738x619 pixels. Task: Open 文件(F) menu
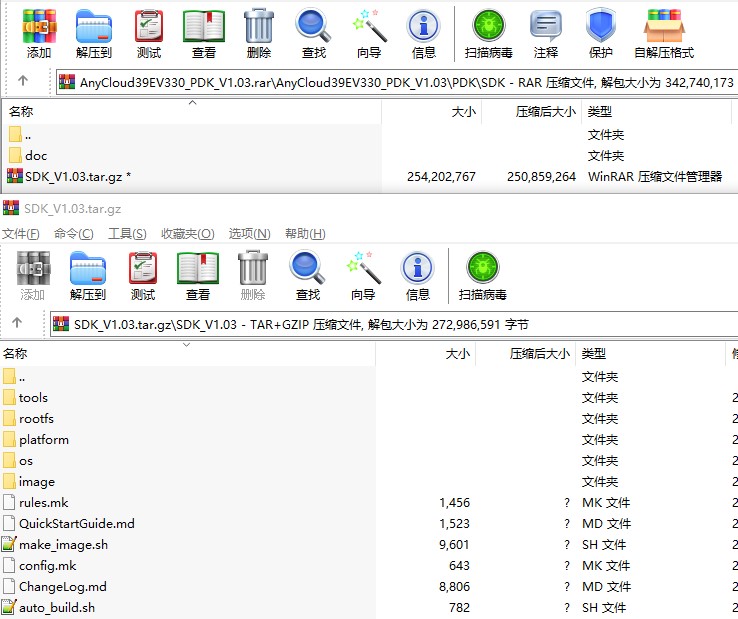click(21, 233)
